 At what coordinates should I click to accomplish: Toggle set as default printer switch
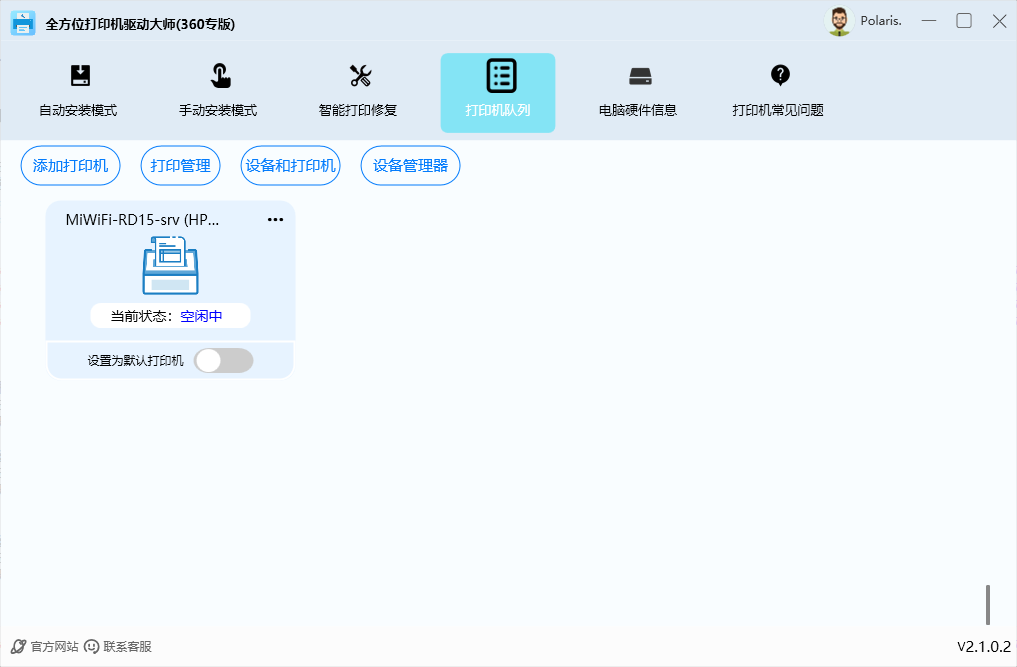pos(223,361)
